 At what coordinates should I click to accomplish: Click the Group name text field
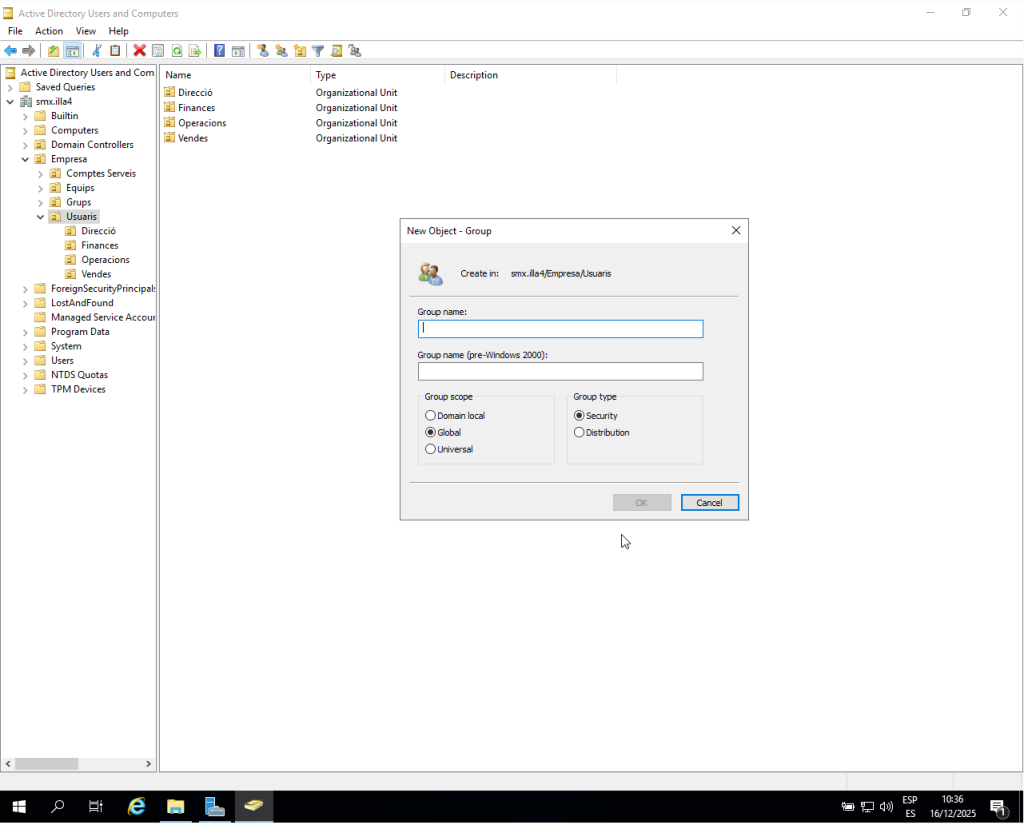560,329
